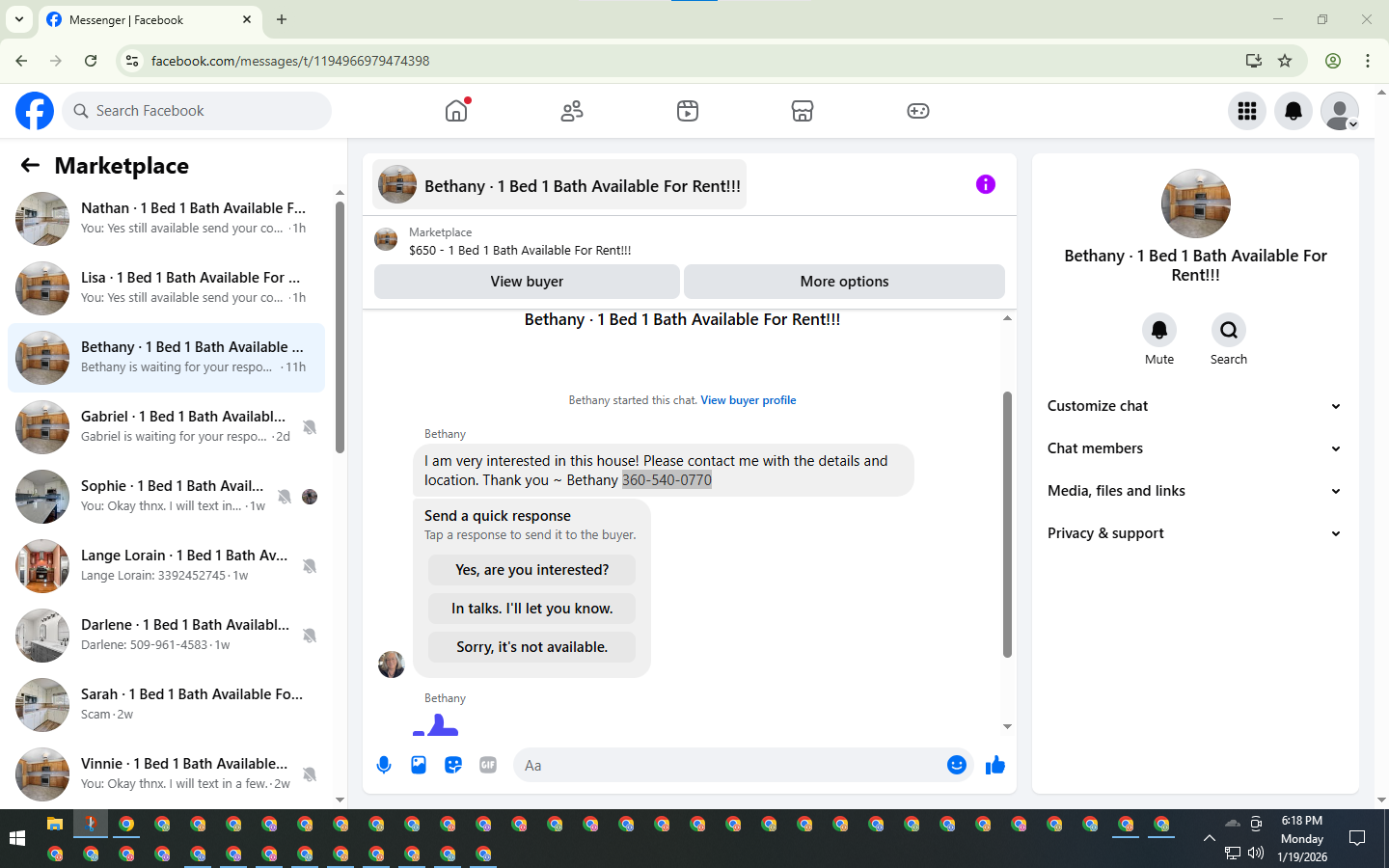
Task: Click the muted bell on Vinnie chat
Action: 310,774
